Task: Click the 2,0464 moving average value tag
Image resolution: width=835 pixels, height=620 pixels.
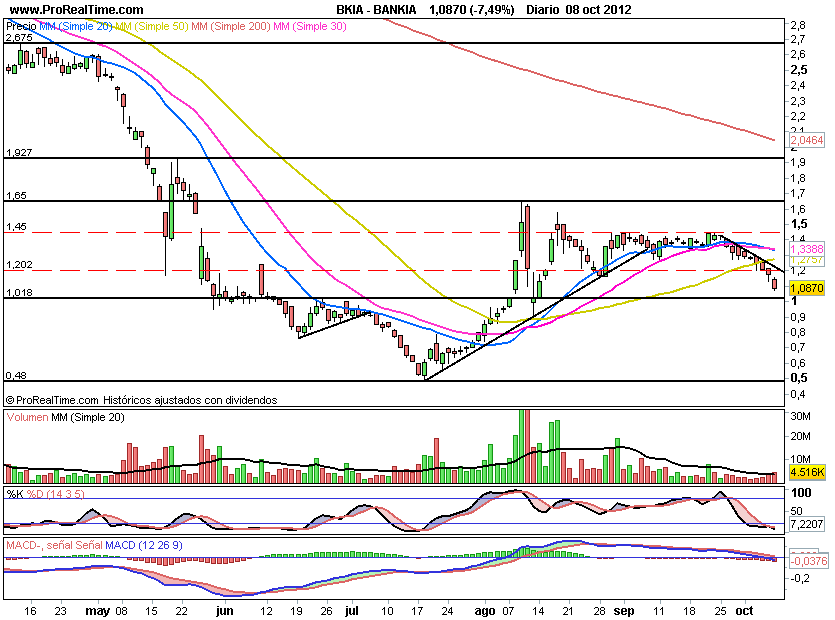Action: [807, 141]
